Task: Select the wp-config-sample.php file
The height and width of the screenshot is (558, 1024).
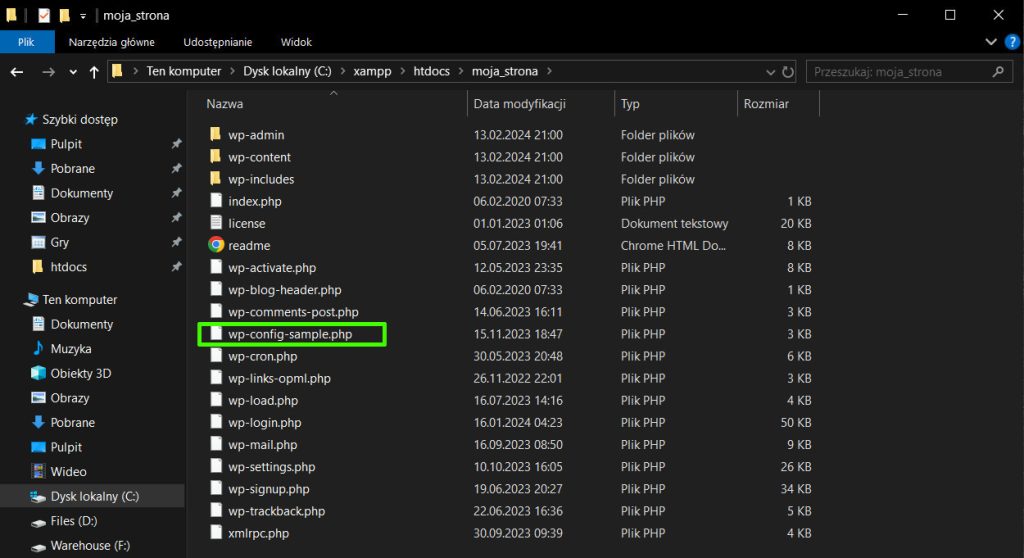Action: tap(290, 334)
